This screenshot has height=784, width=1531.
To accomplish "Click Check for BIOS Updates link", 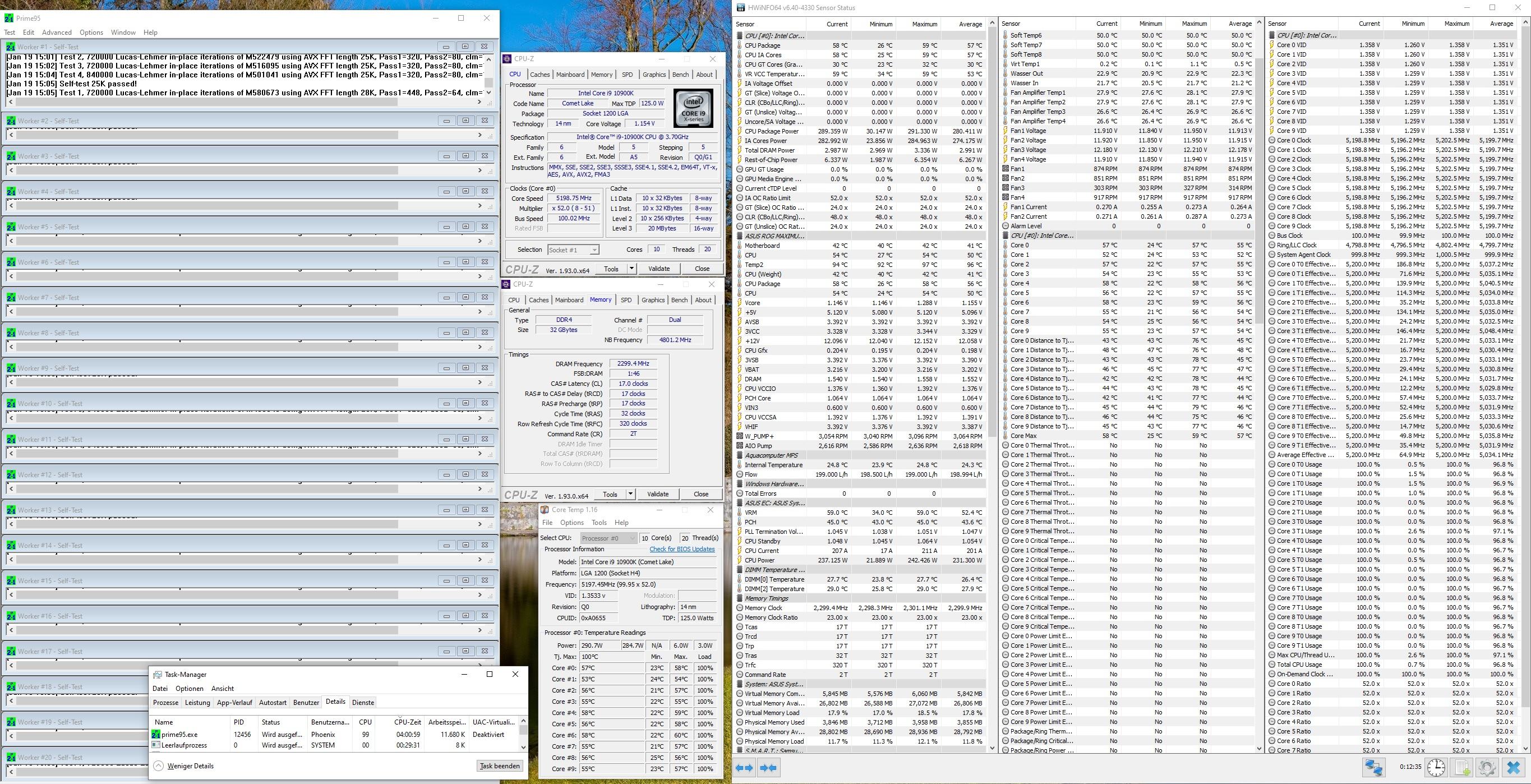I will [x=682, y=549].
